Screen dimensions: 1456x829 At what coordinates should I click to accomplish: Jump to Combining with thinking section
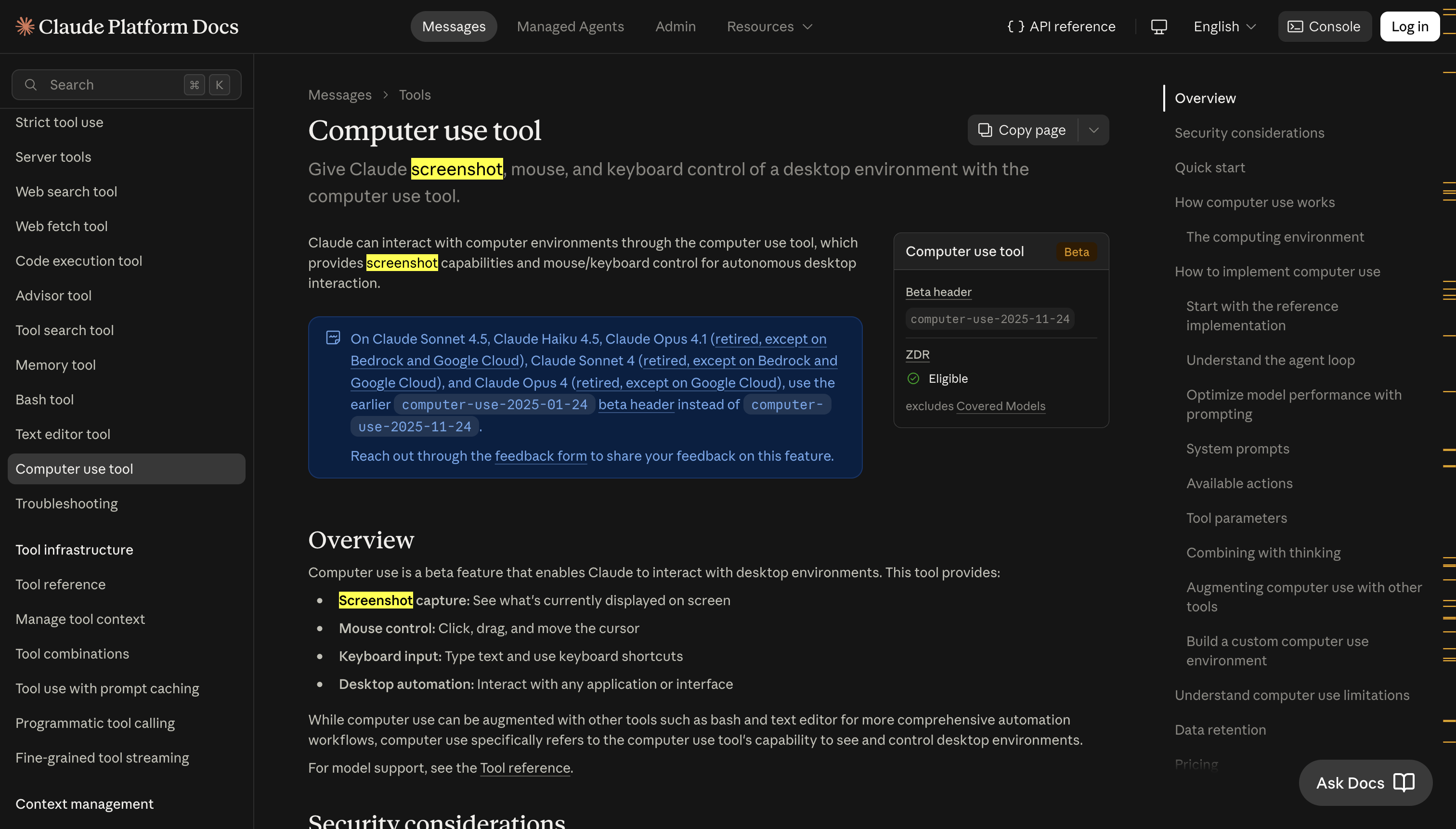coord(1263,554)
